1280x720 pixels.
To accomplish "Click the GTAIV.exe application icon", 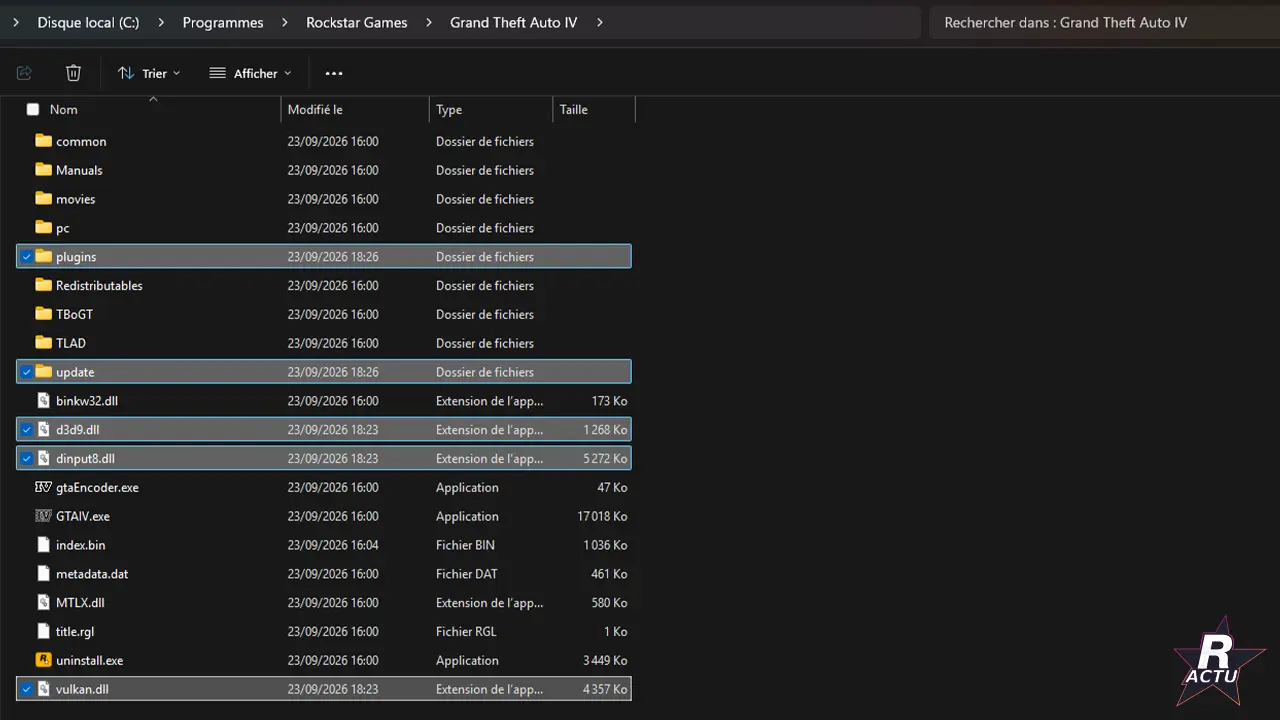I will (x=43, y=516).
